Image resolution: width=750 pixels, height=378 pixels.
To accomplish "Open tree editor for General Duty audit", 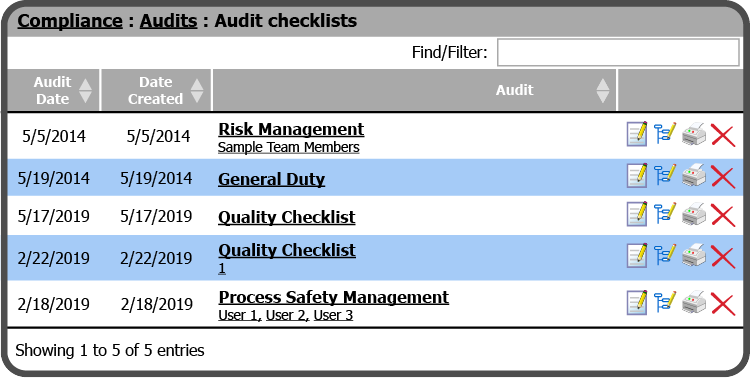I will click(665, 176).
